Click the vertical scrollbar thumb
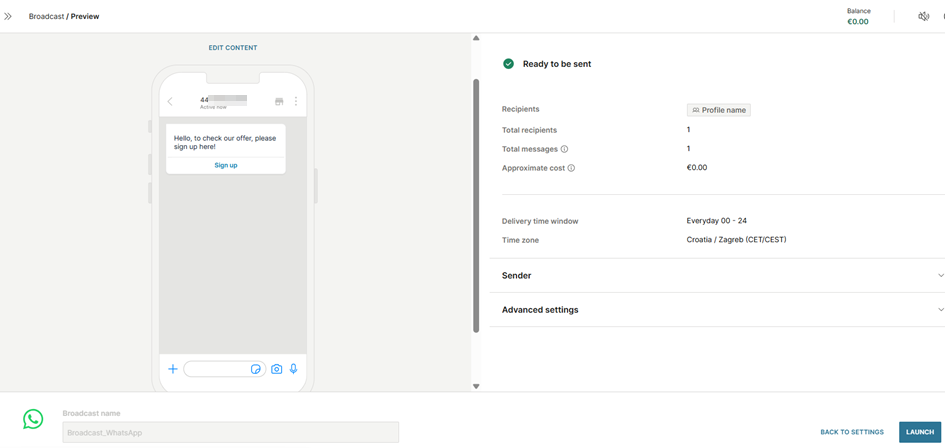Image resolution: width=945 pixels, height=448 pixels. (476, 205)
